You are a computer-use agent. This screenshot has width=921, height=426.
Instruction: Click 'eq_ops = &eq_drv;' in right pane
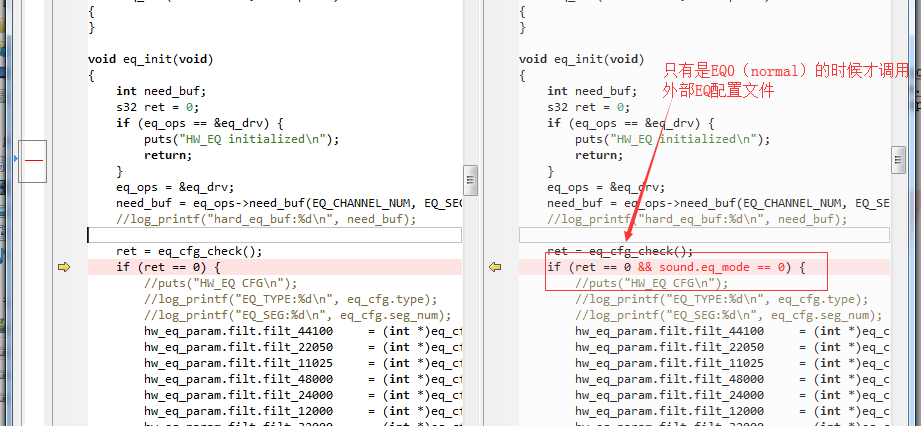pos(606,187)
